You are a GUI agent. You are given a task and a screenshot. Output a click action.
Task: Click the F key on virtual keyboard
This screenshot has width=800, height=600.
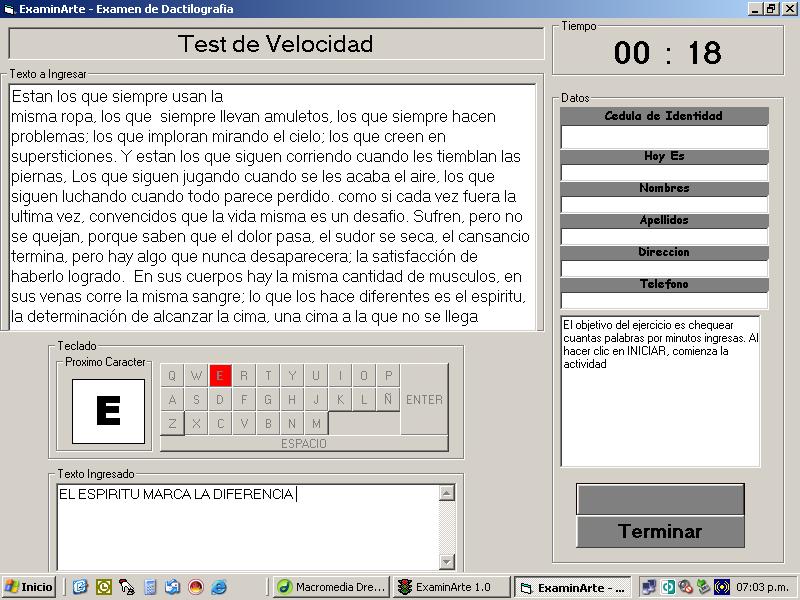coord(244,399)
